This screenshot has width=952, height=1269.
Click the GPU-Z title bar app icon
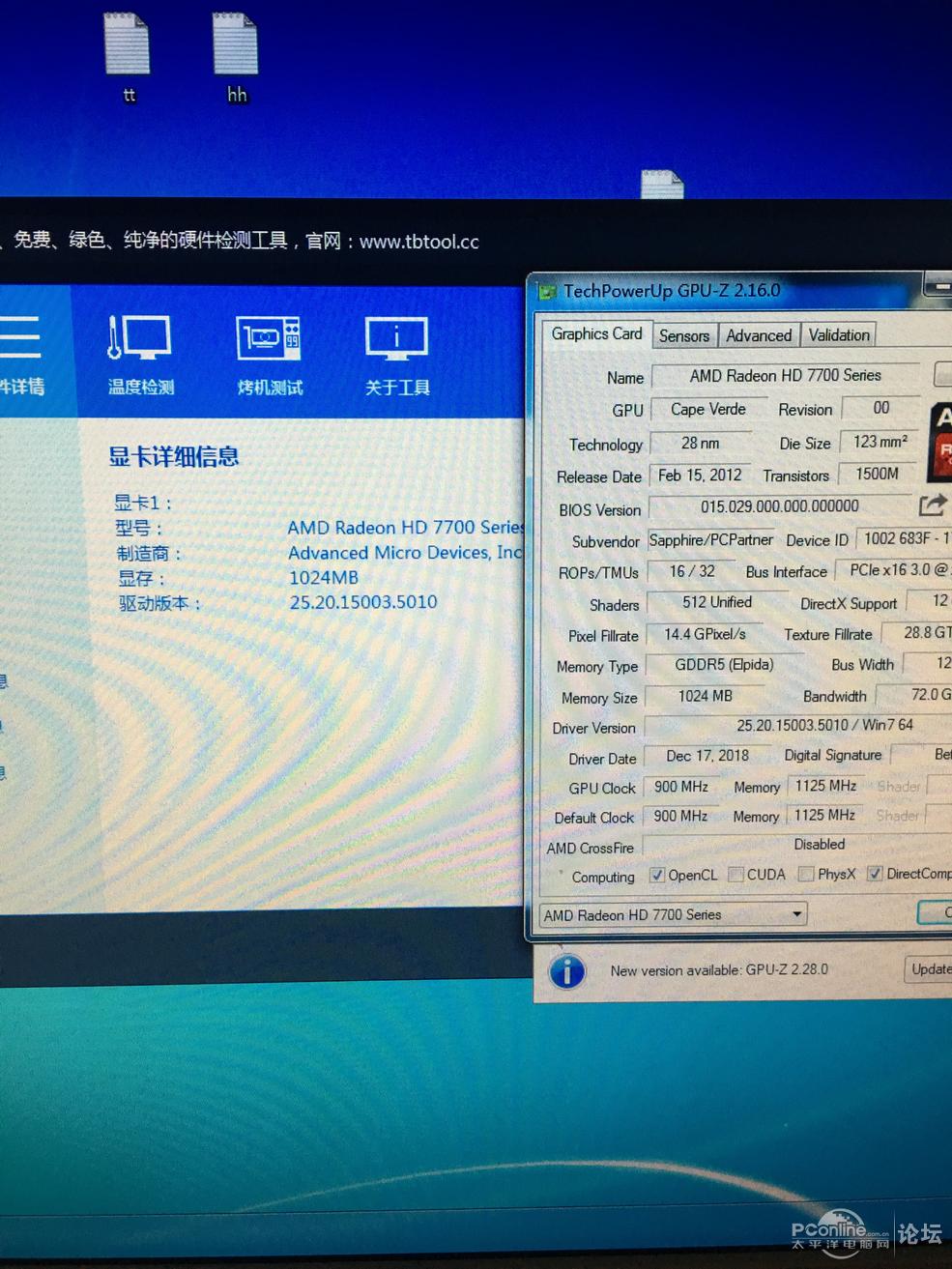point(548,292)
